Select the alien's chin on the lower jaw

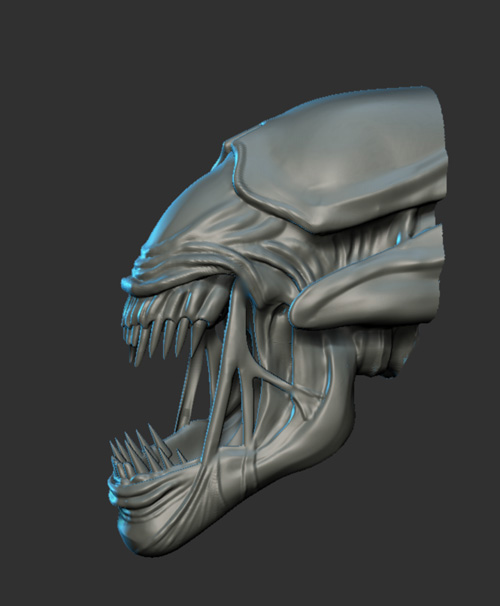[x=133, y=535]
